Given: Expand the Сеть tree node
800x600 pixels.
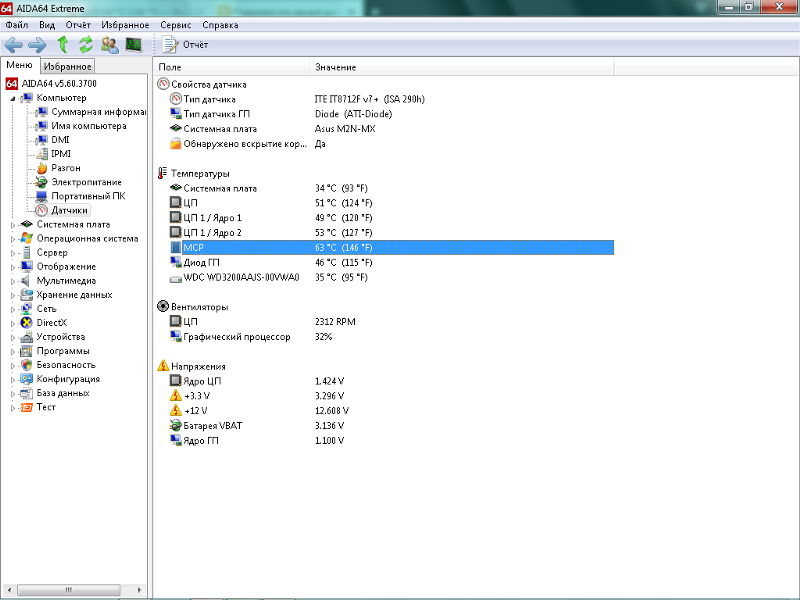Looking at the screenshot, I should pyautogui.click(x=13, y=309).
